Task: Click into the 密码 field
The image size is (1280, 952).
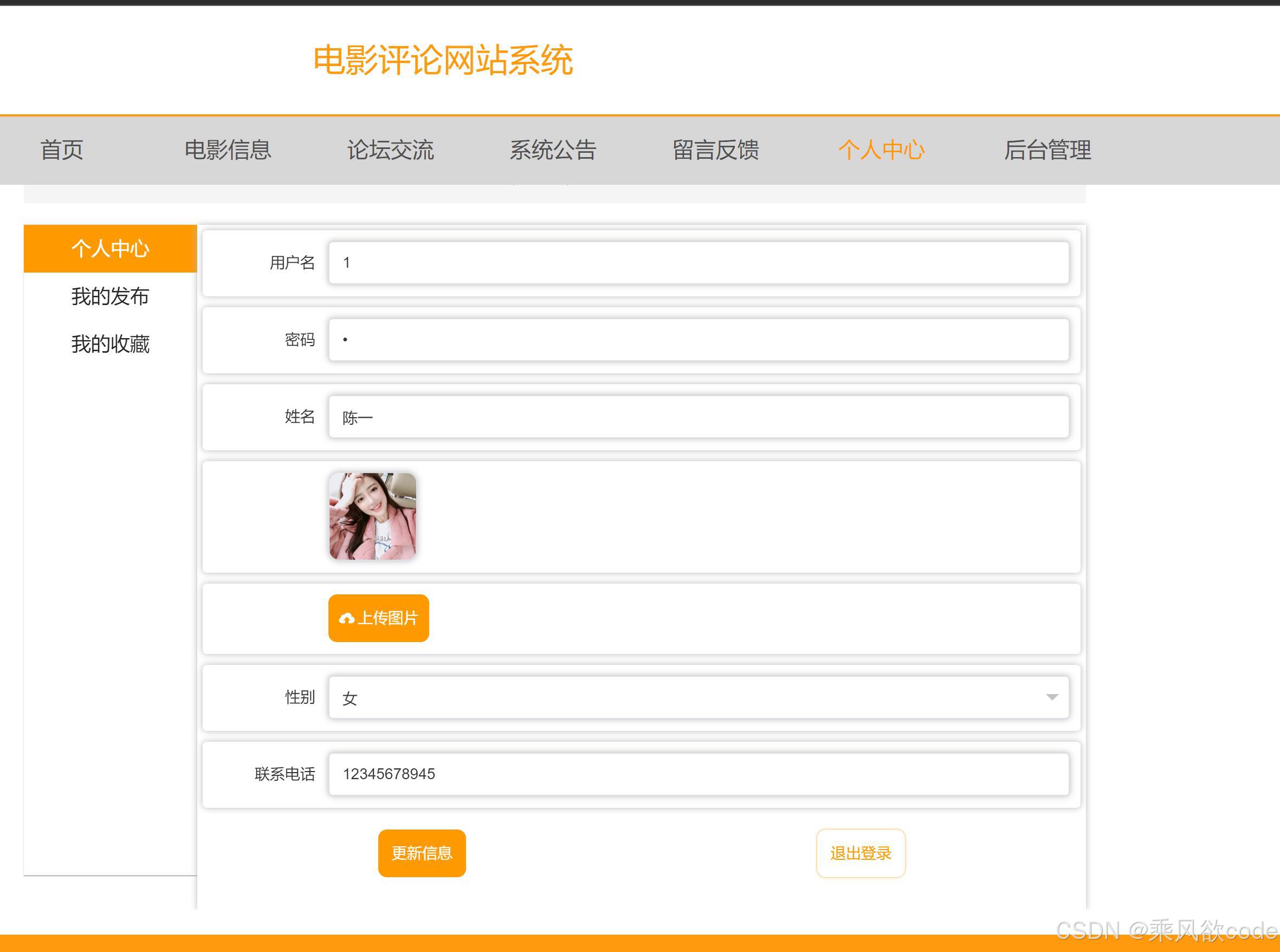Action: (x=699, y=340)
